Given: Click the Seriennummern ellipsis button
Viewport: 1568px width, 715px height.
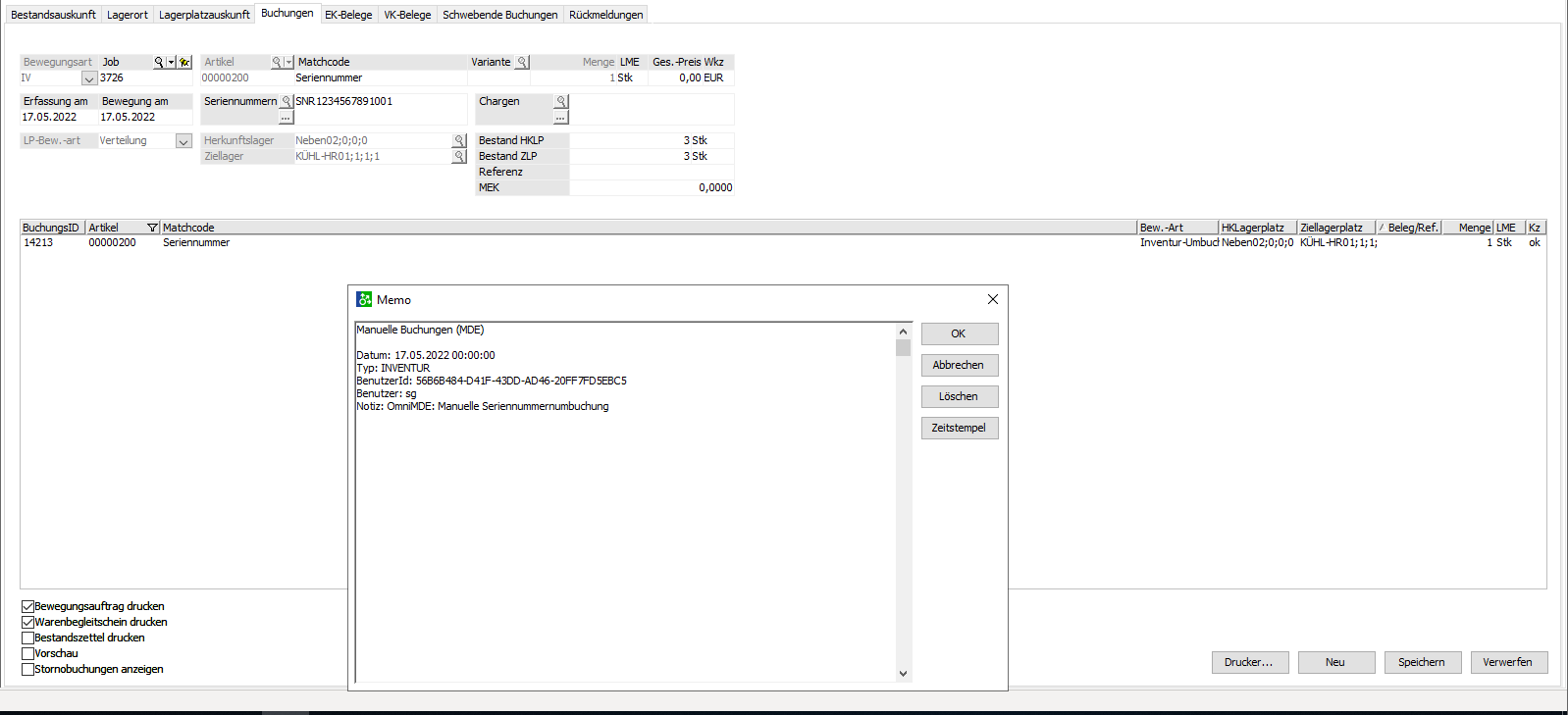Looking at the screenshot, I should click(286, 117).
